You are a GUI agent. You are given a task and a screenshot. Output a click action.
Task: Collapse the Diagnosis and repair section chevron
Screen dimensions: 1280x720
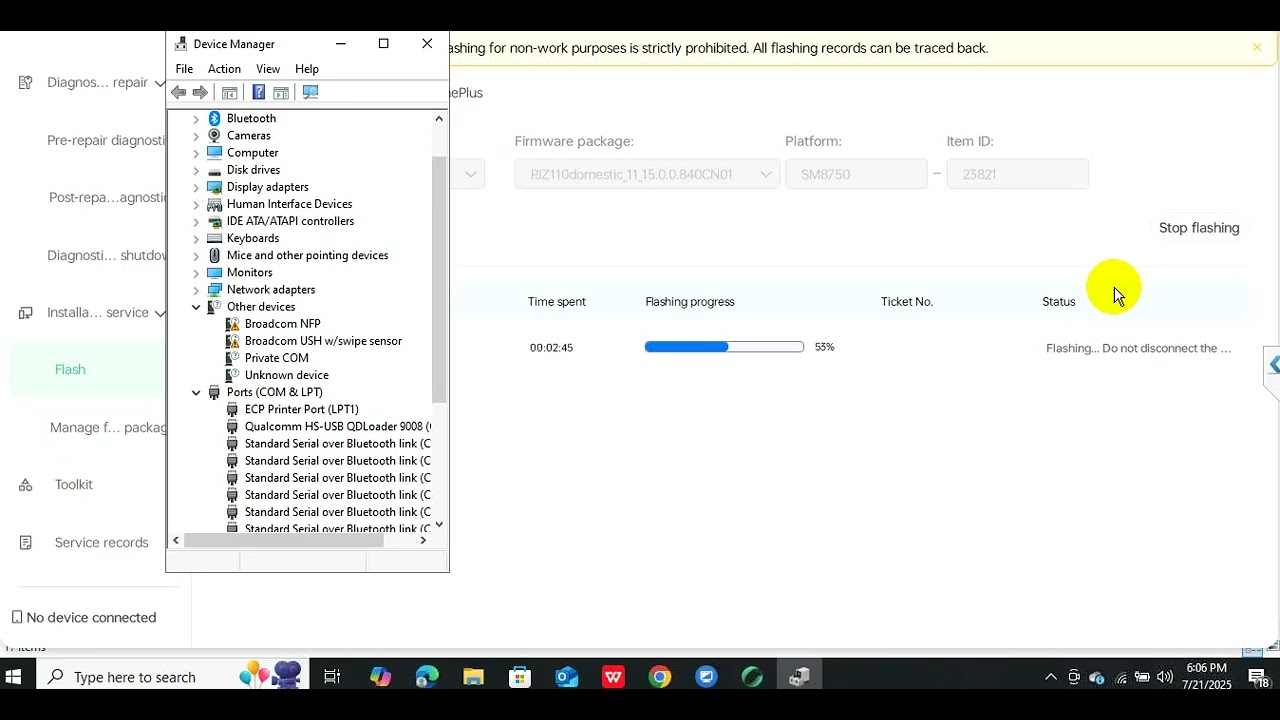coord(159,83)
